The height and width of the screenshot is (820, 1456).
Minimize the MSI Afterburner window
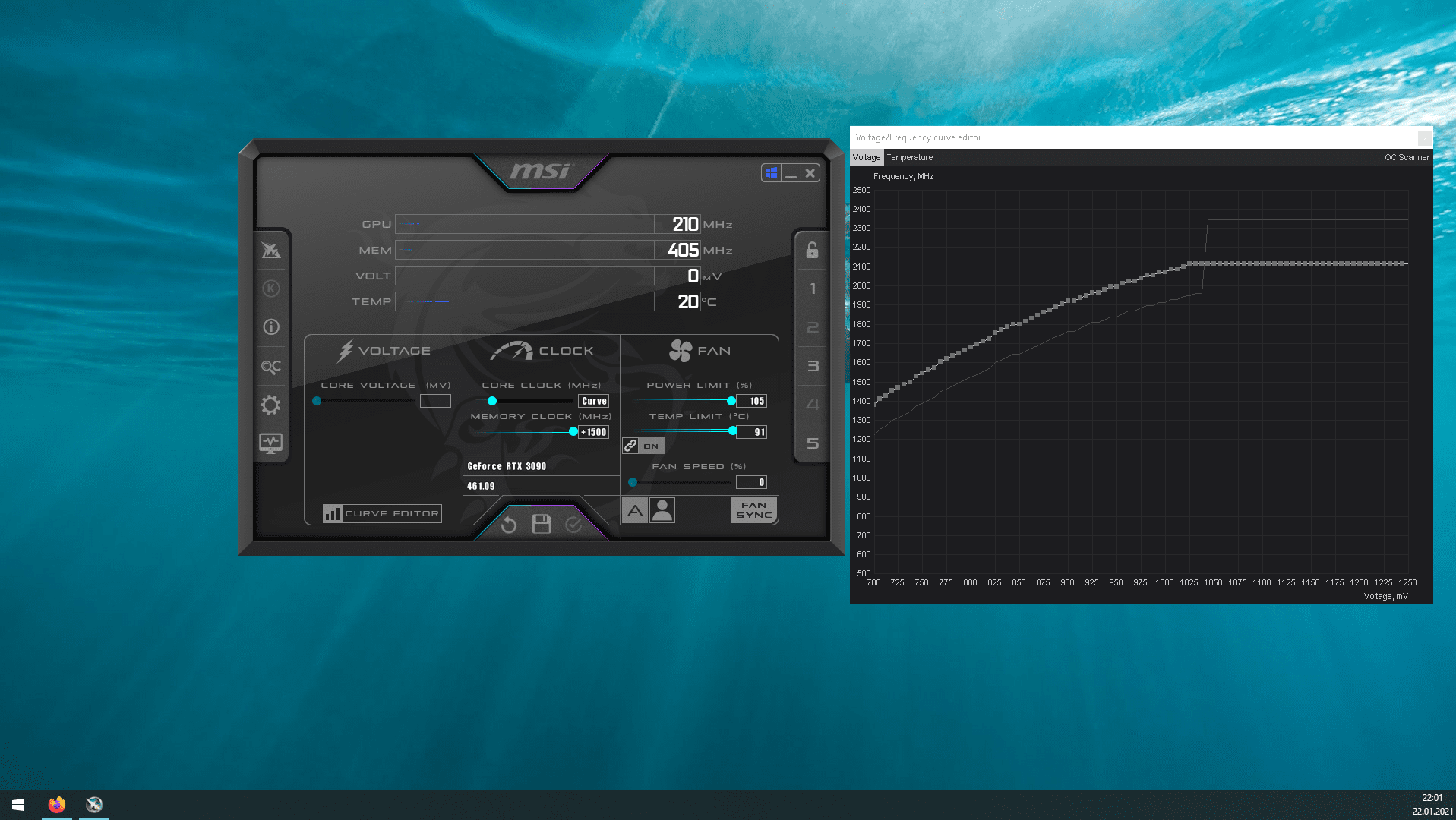pyautogui.click(x=791, y=173)
